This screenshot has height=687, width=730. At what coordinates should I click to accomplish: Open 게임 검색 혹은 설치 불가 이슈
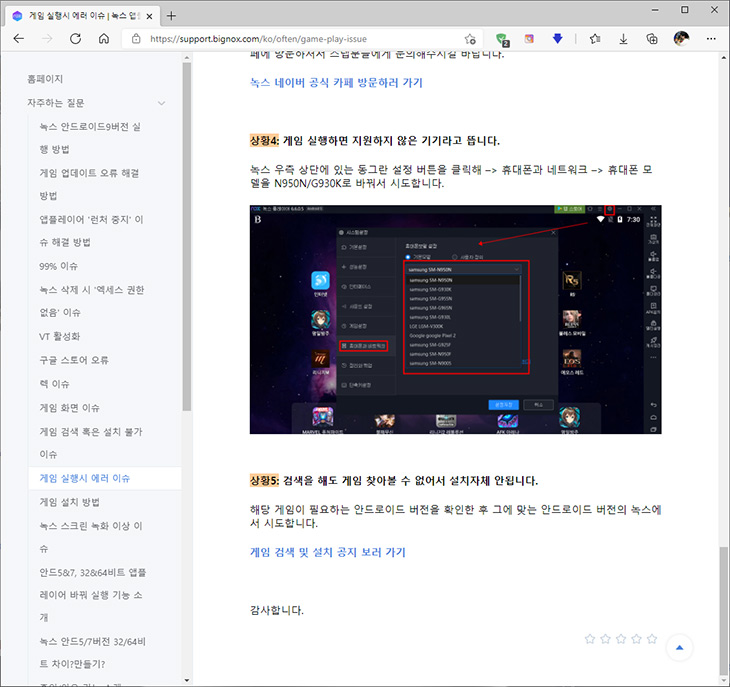(x=91, y=443)
